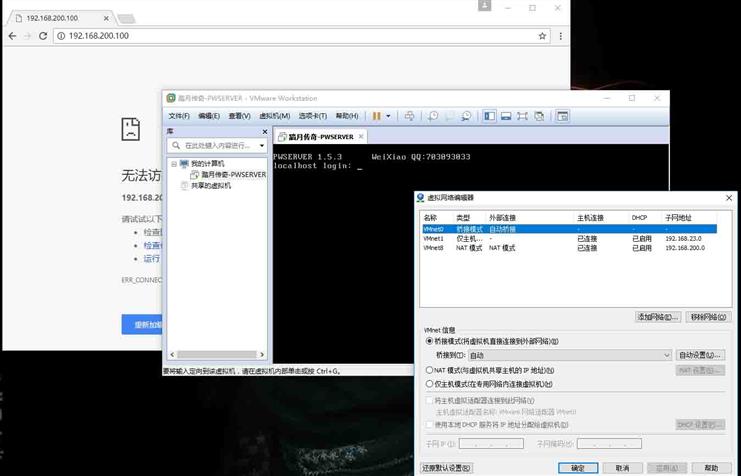
Task: Click the 添加网络 button
Action: tap(658, 317)
